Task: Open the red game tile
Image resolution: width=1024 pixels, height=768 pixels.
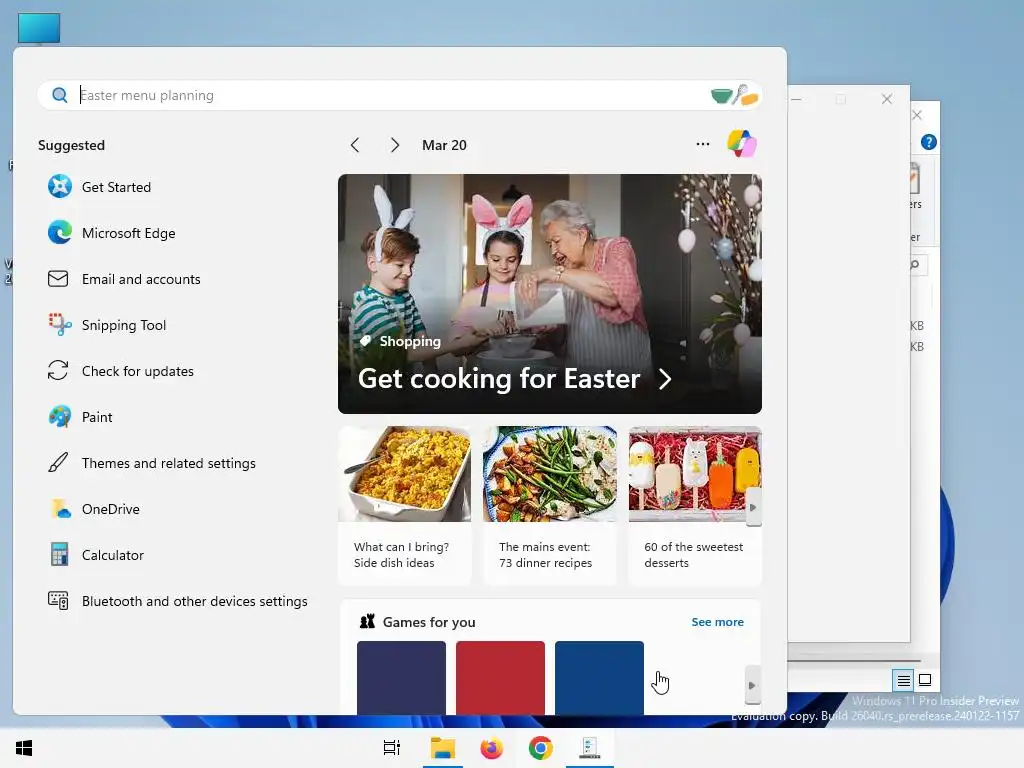Action: (500, 678)
